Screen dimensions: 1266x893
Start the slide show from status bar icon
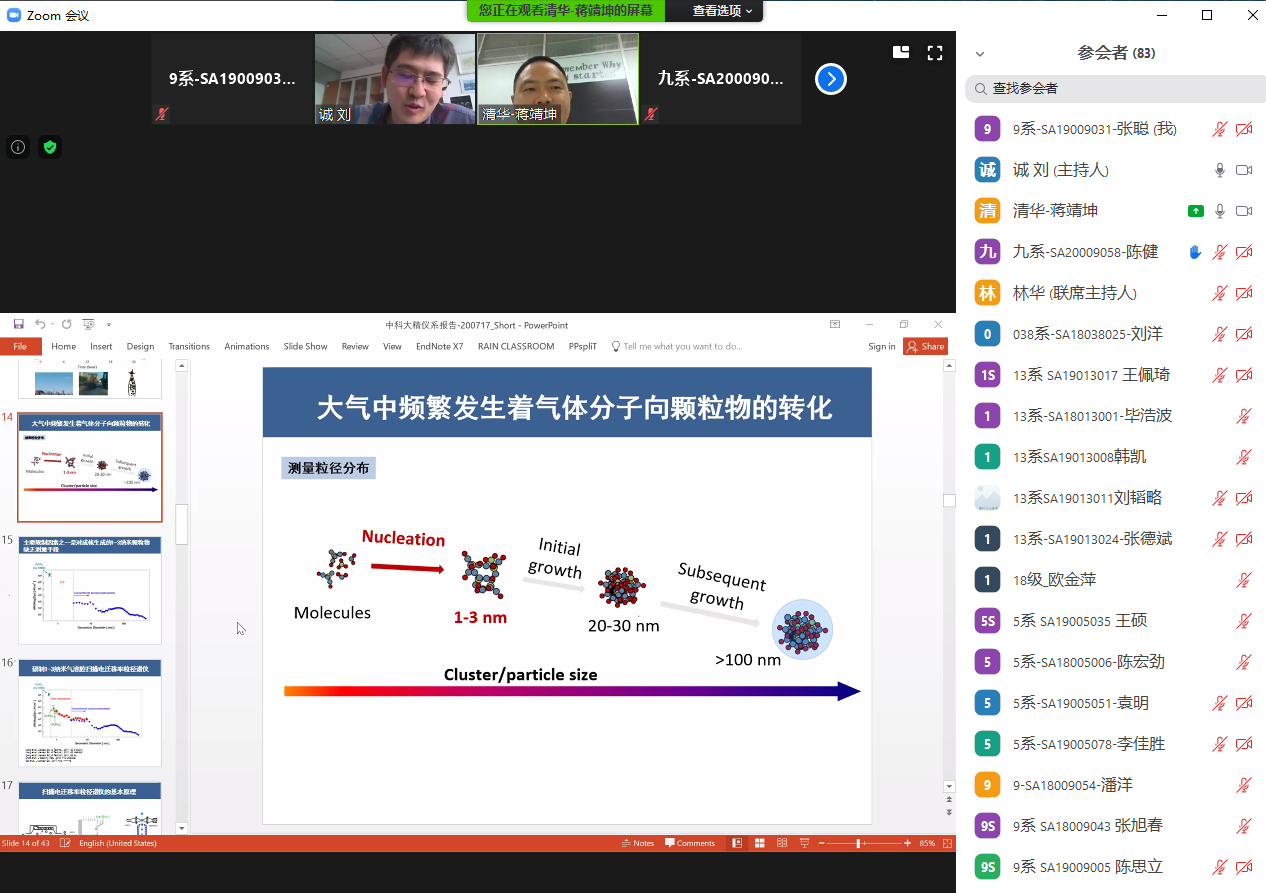(x=804, y=843)
